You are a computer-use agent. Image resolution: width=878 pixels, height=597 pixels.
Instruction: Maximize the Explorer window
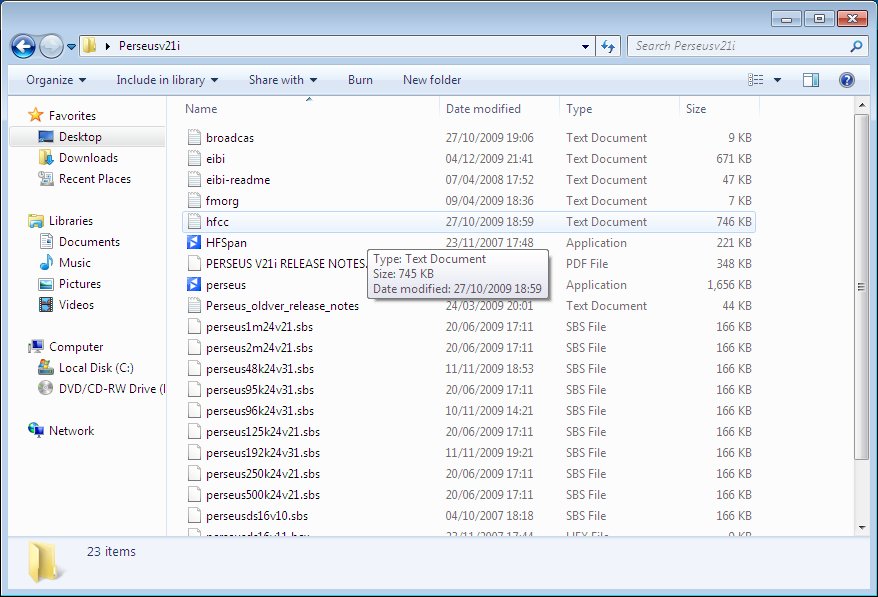(819, 18)
